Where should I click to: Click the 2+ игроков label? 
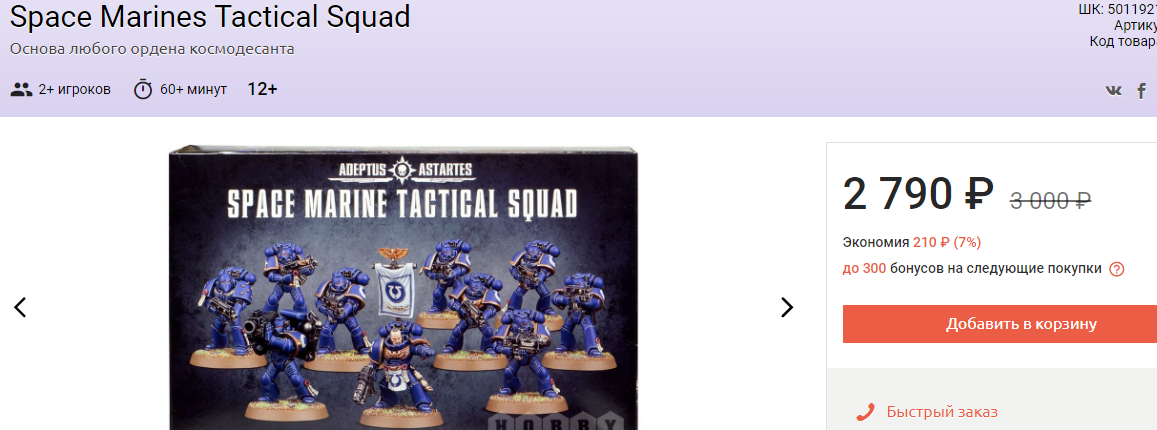coord(75,90)
